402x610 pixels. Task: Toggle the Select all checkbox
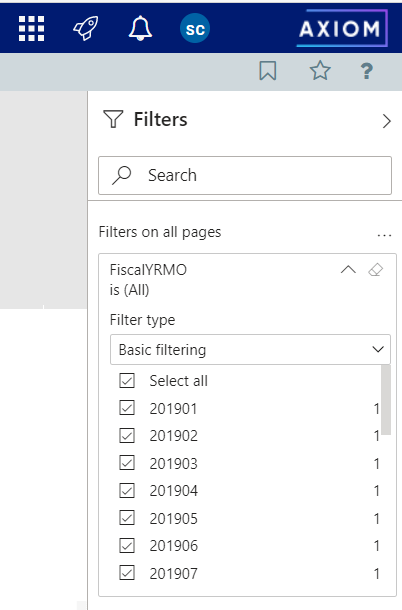point(127,380)
